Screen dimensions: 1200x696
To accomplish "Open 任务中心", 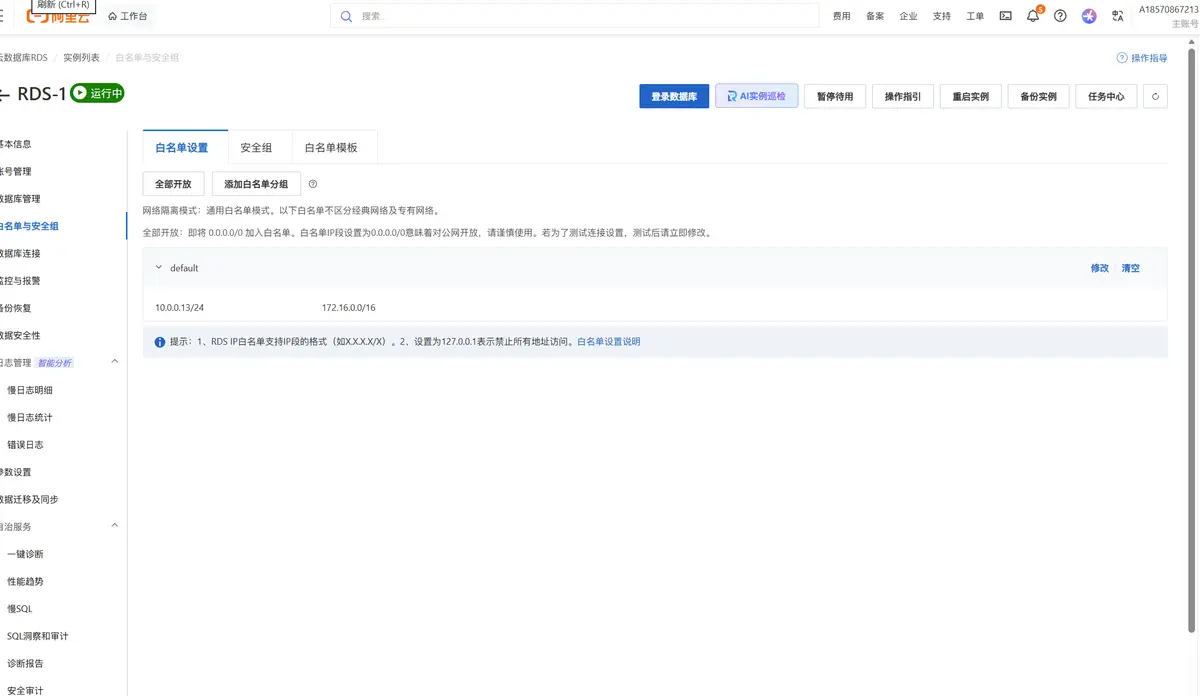I will pos(1106,96).
